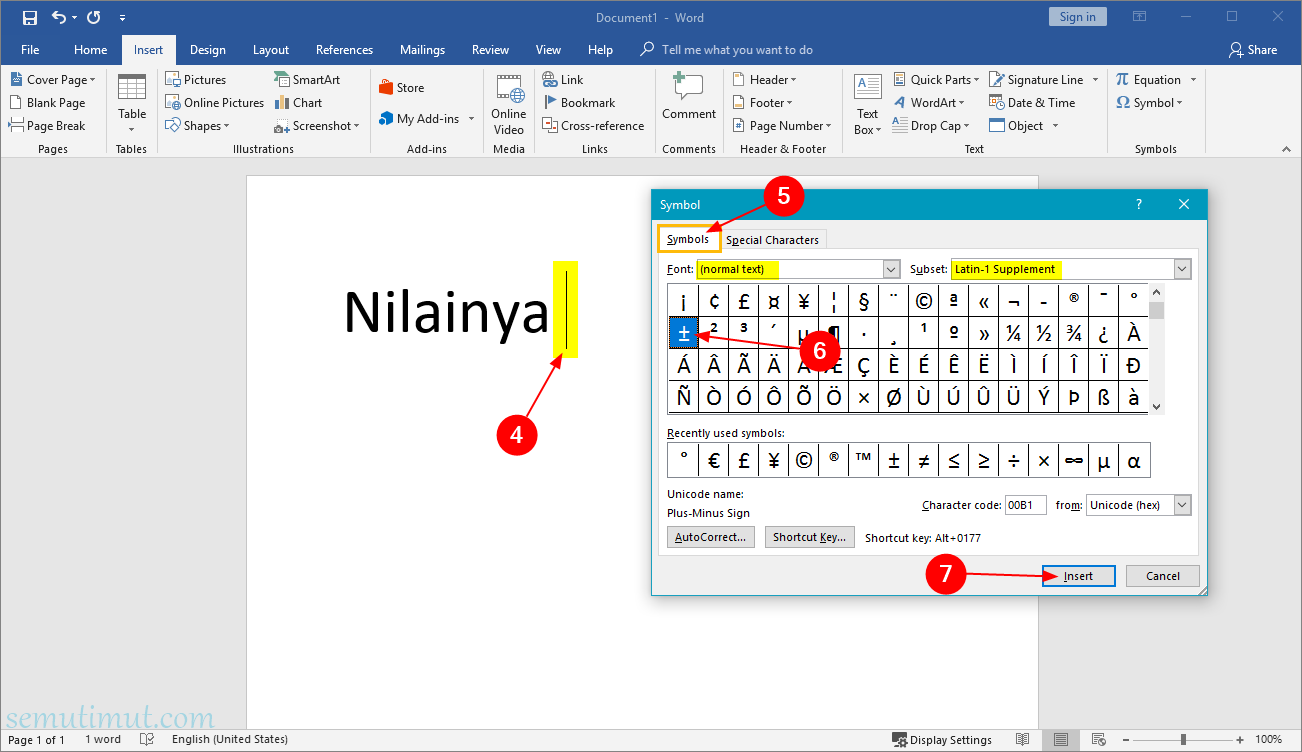Sign in to Office account
The height and width of the screenshot is (752, 1302).
pos(1077,17)
